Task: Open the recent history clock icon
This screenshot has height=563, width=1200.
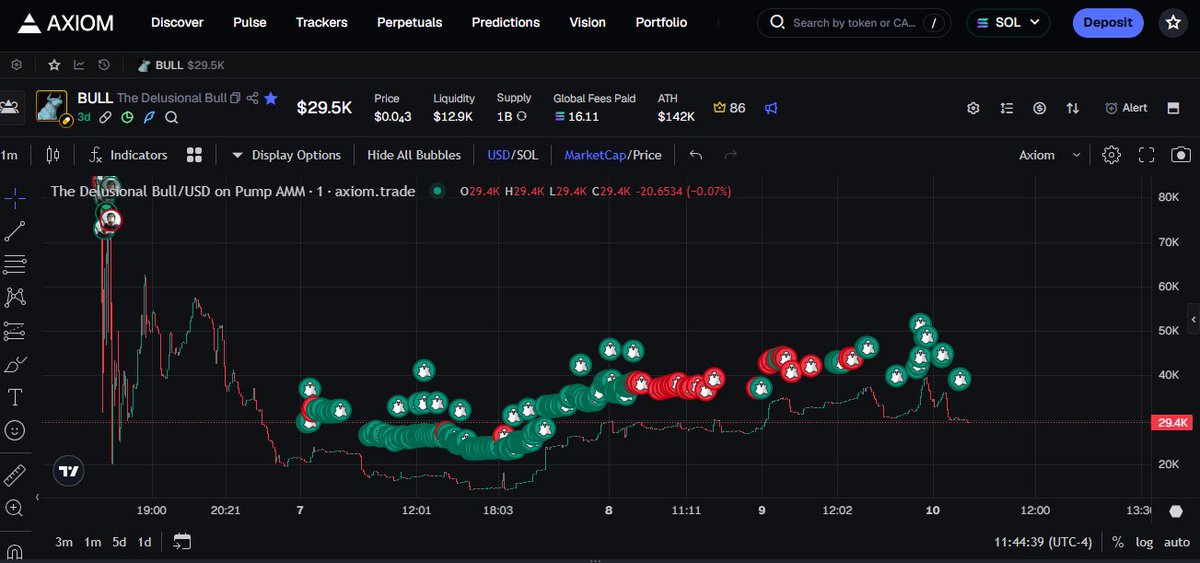Action: (x=104, y=65)
